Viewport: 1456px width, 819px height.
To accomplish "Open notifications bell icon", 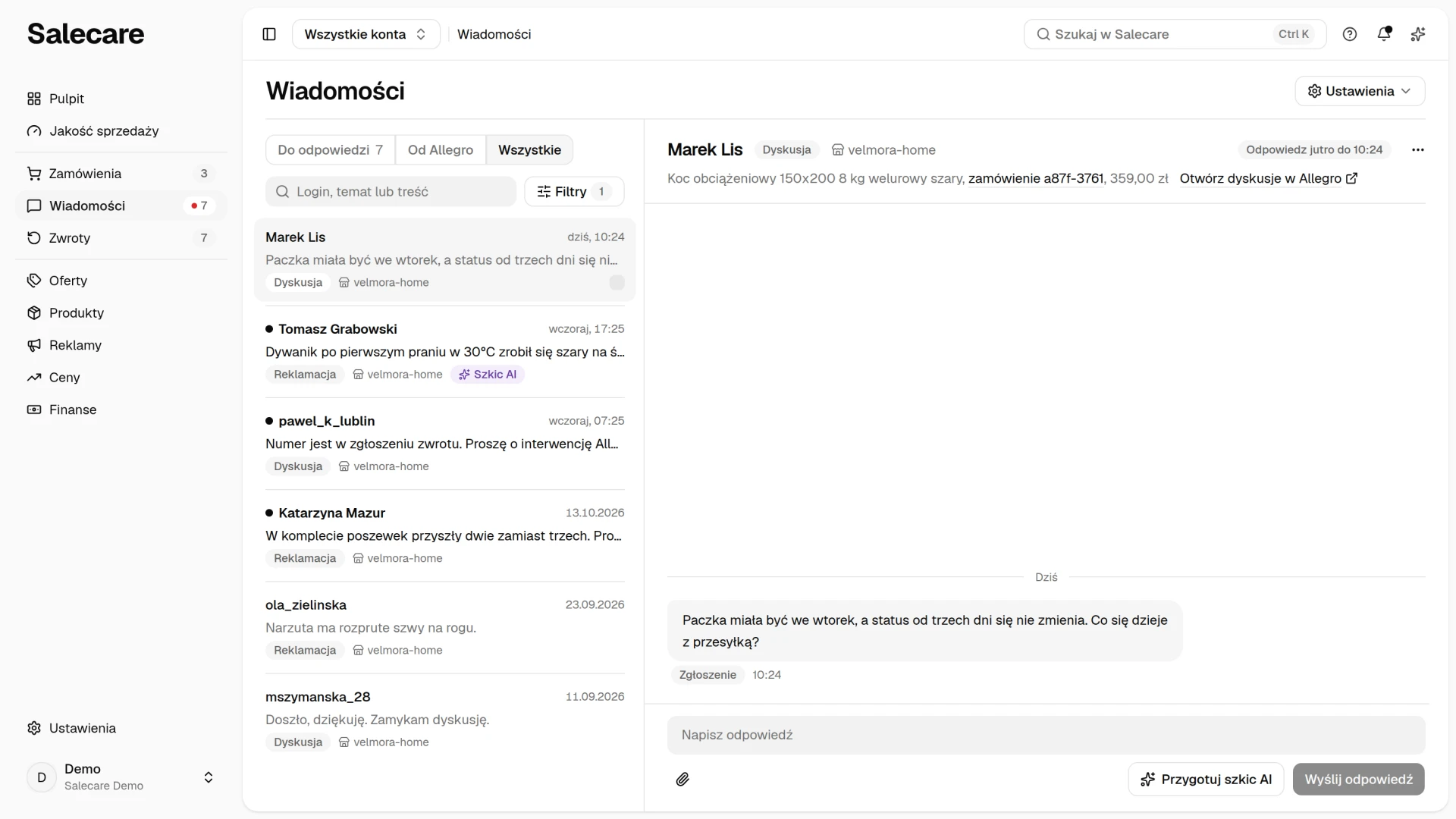I will pos(1384,34).
